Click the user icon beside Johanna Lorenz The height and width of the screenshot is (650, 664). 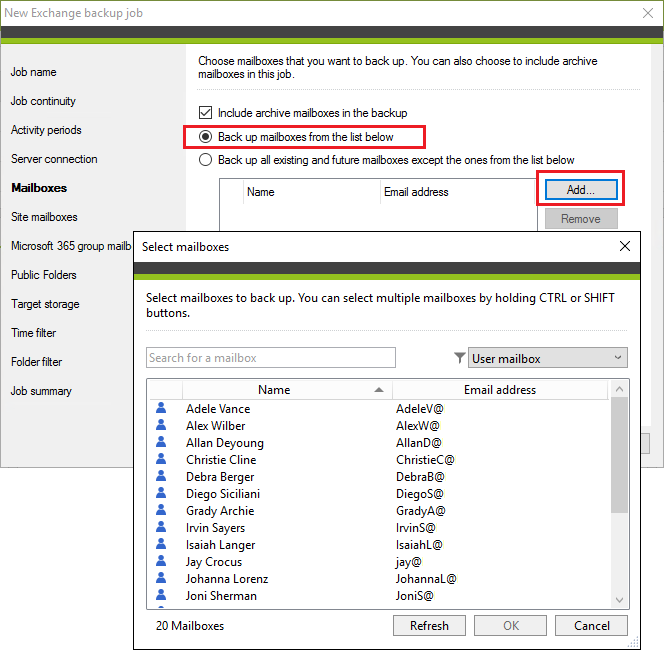point(161,578)
